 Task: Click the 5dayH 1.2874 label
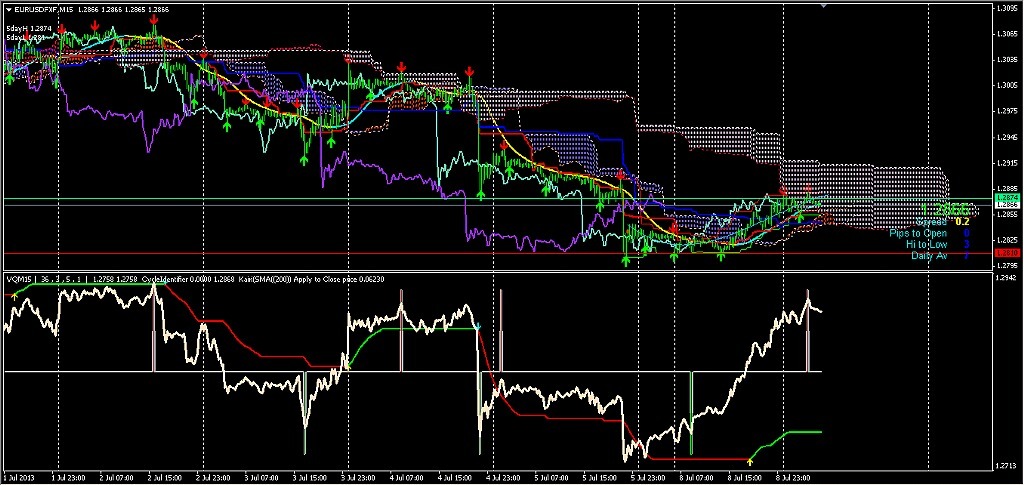[x=29, y=28]
